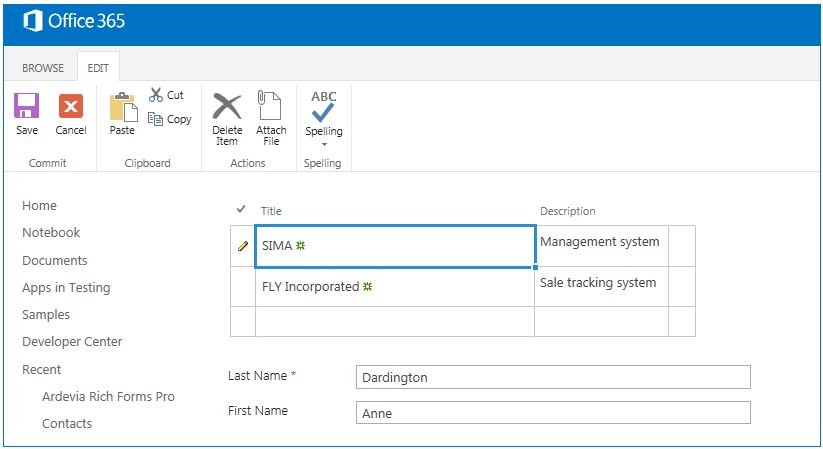
Task: Click the row selector cell beside FLY Incorporated
Action: tap(243, 287)
